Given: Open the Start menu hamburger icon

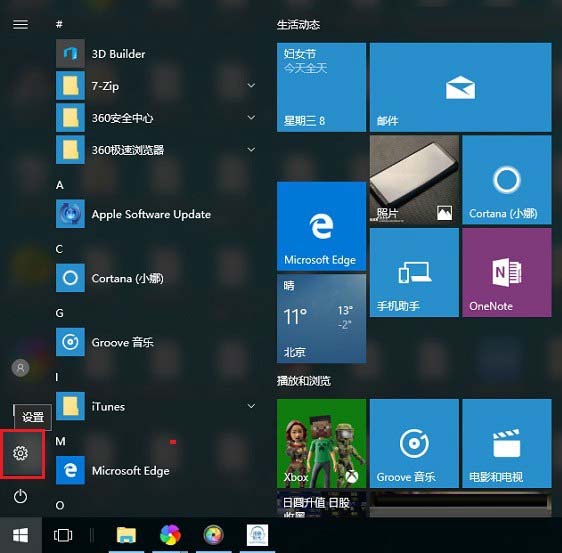Looking at the screenshot, I should [x=20, y=24].
